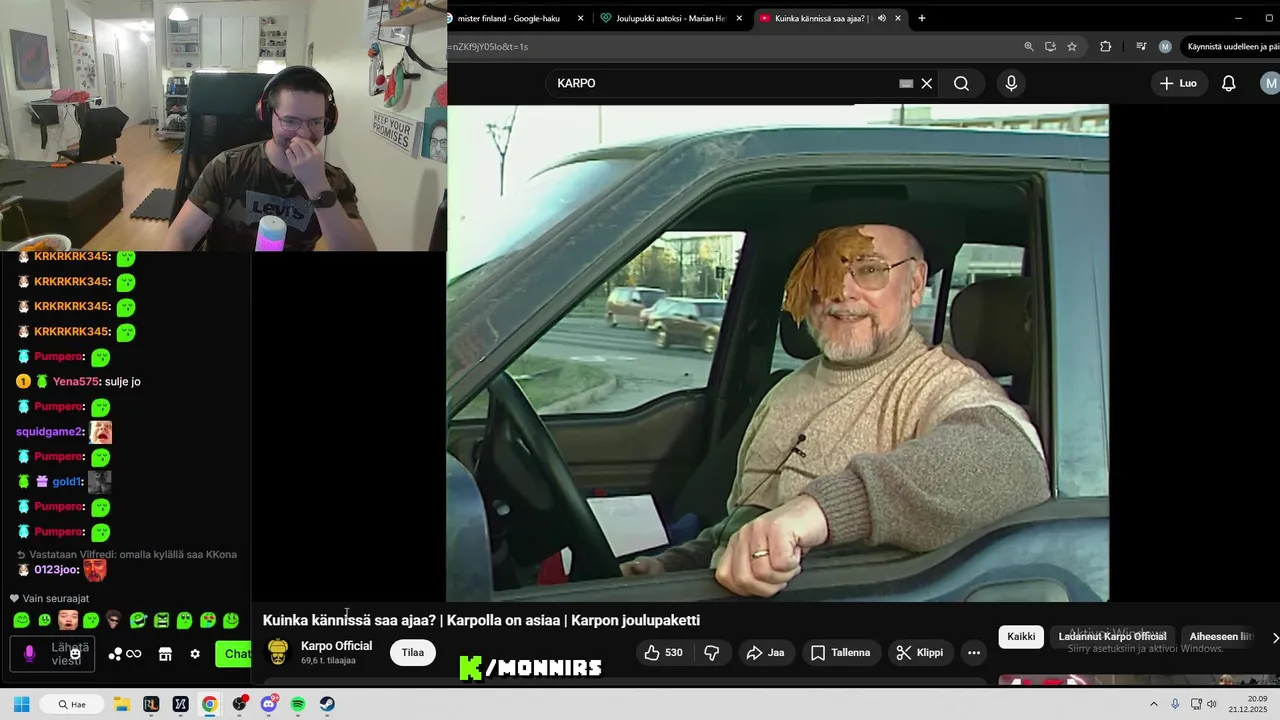Open Chrome media control icon
Screen dimensions: 1280x720
coord(1141,46)
